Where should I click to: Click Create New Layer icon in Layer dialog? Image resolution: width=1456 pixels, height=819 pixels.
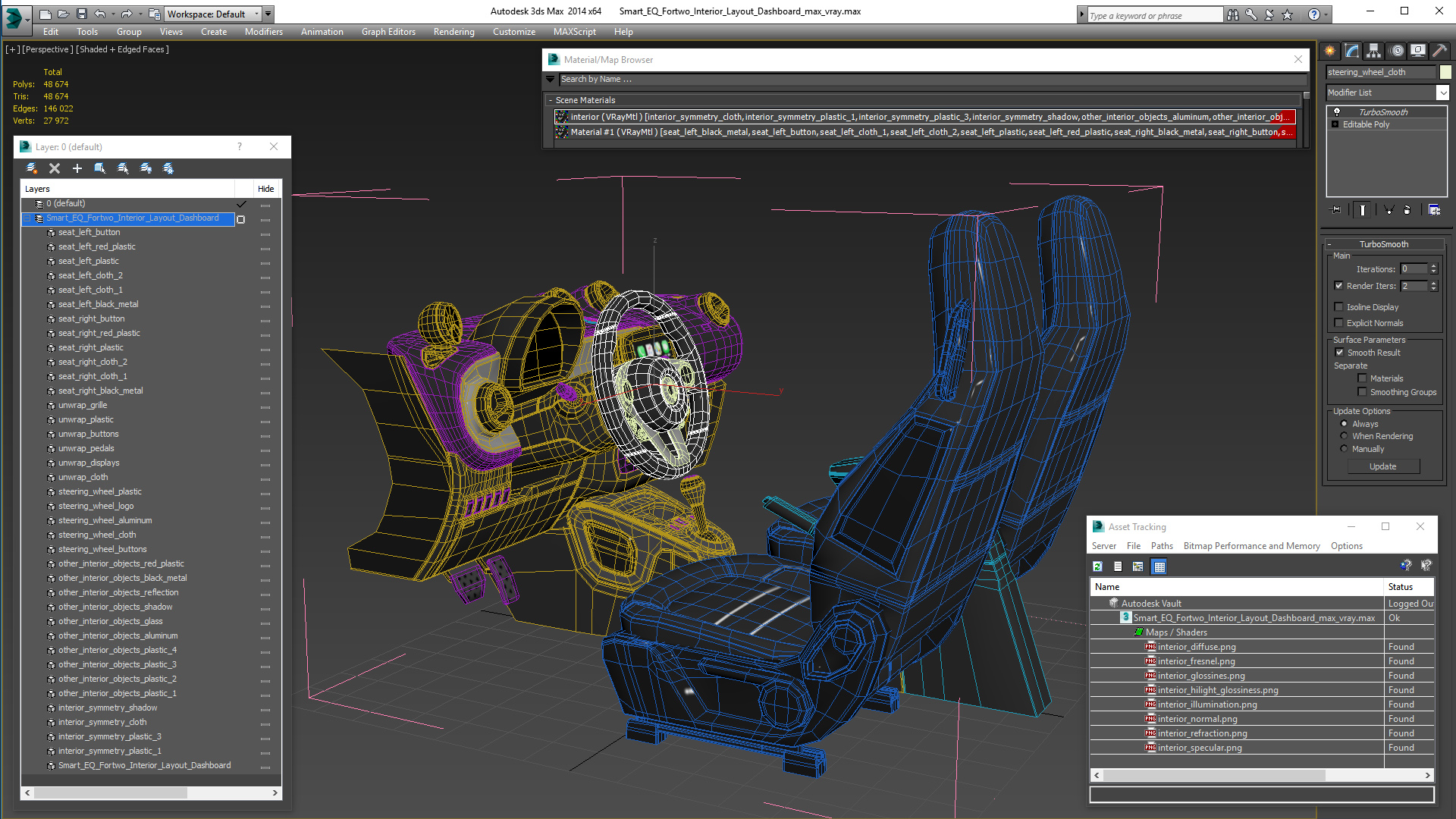point(31,168)
